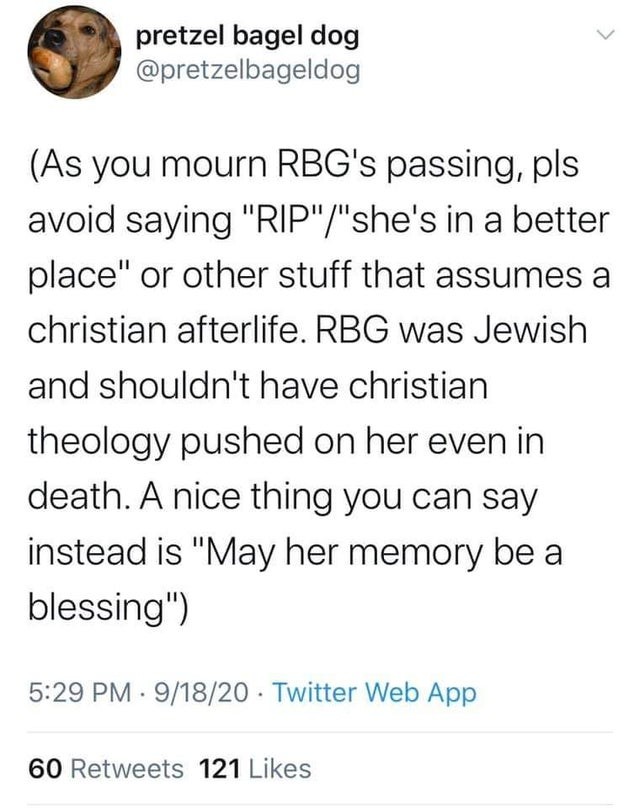View the 60 Retweets list
Viewport: 640px width, 808px height.
107,769
